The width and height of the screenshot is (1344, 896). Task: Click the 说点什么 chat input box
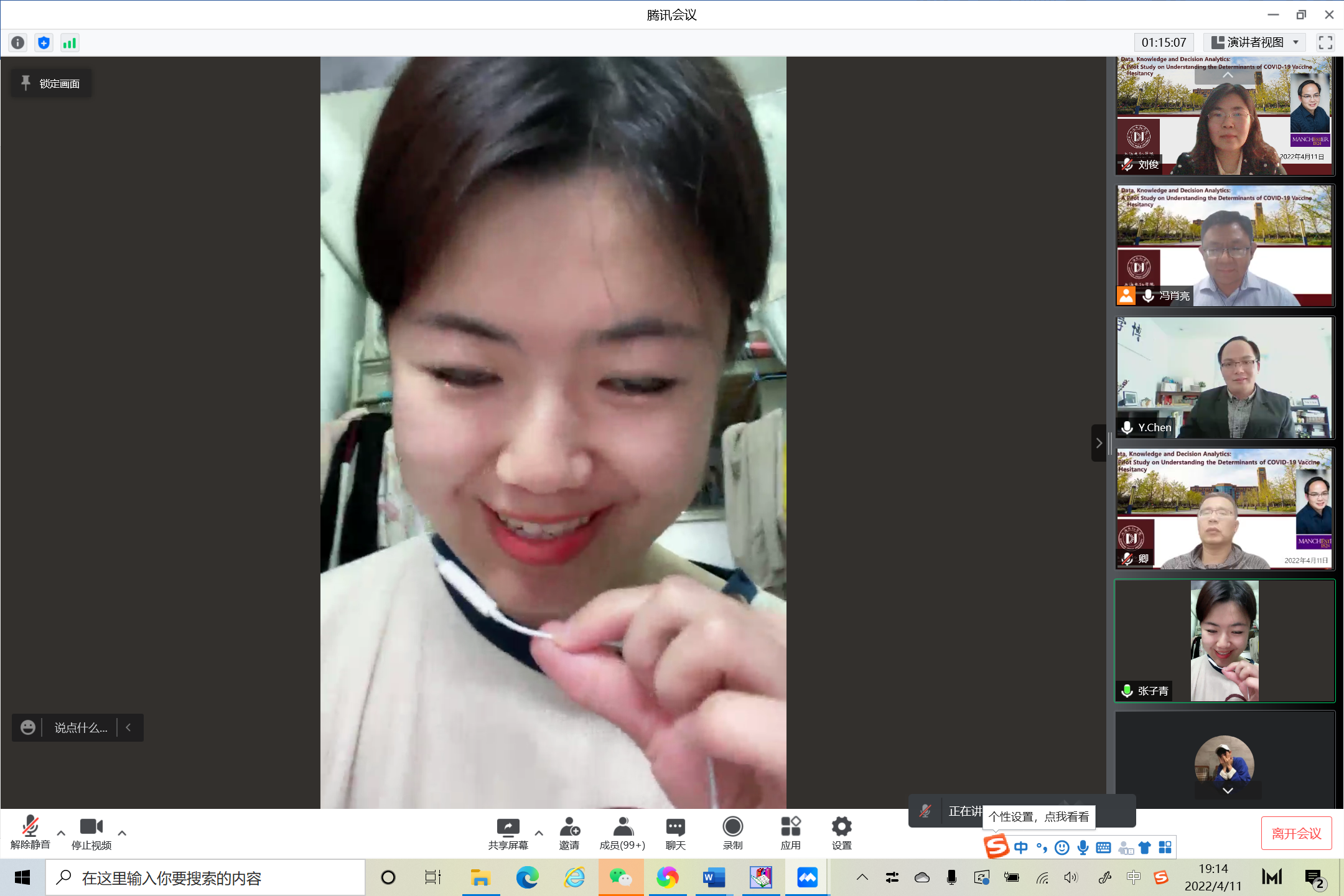[80, 727]
